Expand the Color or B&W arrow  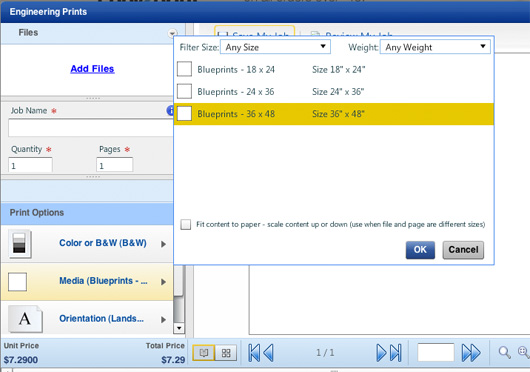tap(164, 244)
